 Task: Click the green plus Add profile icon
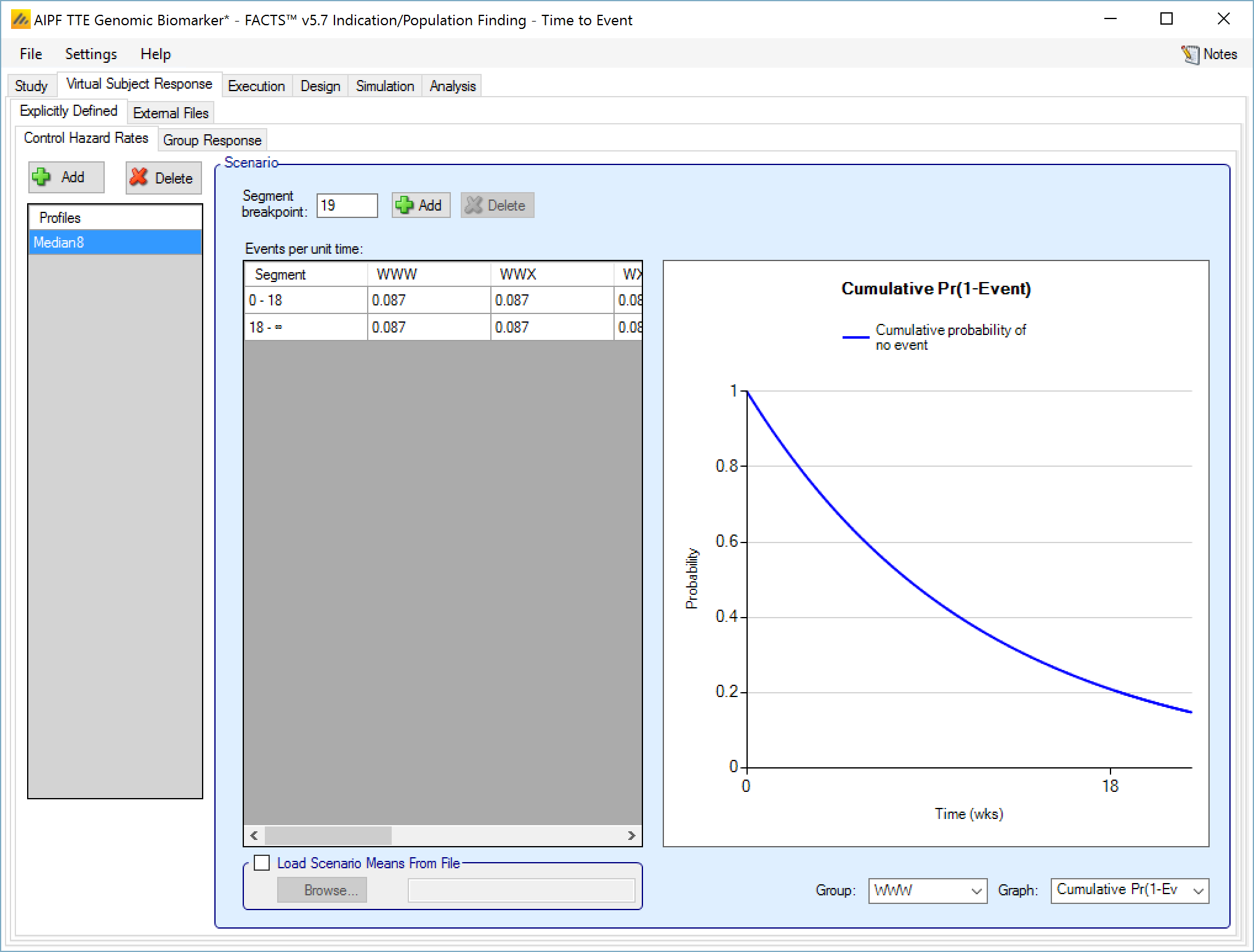(x=42, y=177)
